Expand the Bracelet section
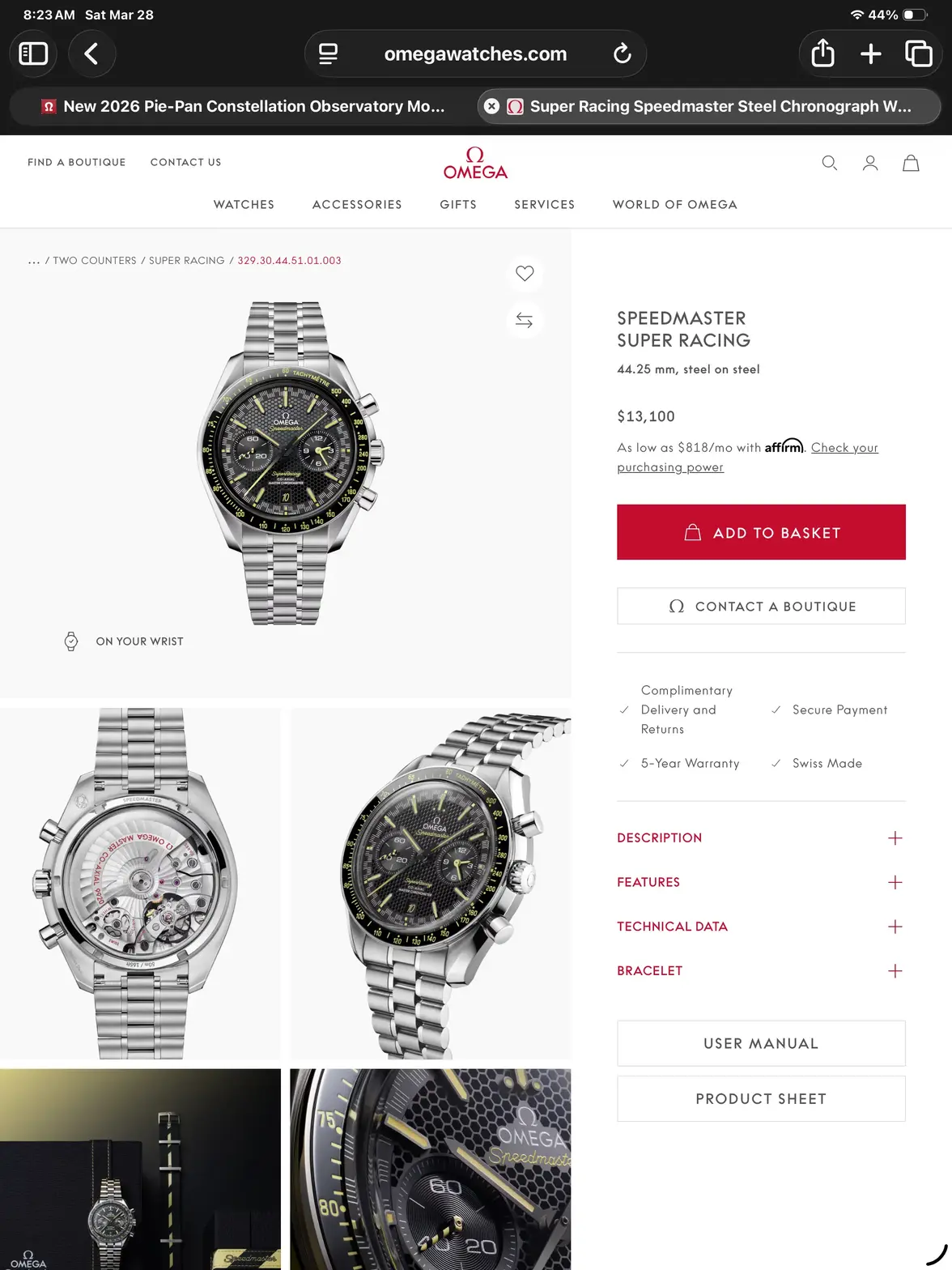The image size is (952, 1270). coord(761,971)
